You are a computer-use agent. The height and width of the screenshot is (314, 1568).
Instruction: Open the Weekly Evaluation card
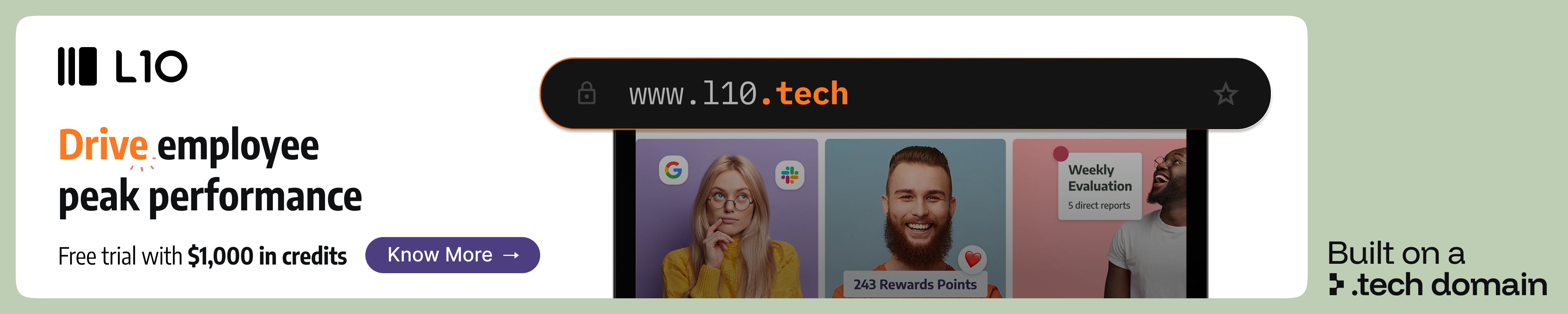[x=1100, y=186]
